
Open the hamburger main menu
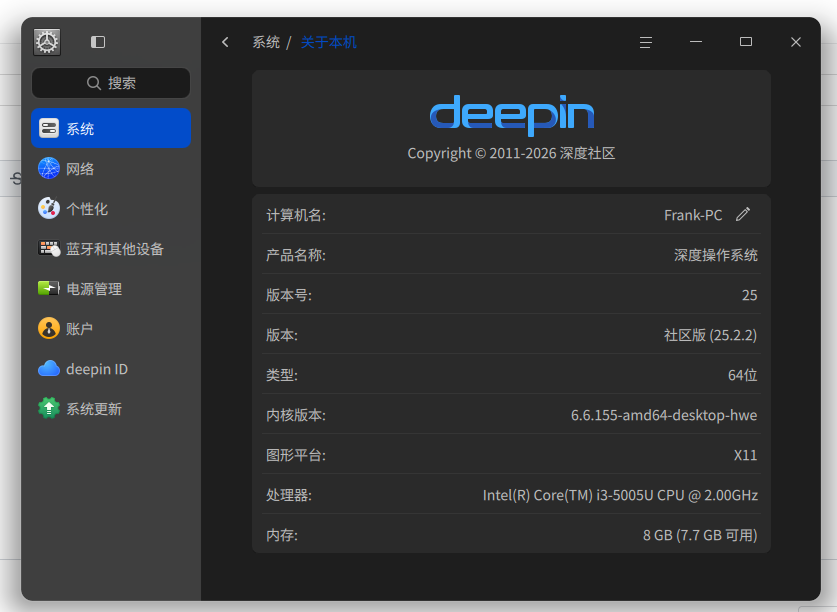click(645, 42)
